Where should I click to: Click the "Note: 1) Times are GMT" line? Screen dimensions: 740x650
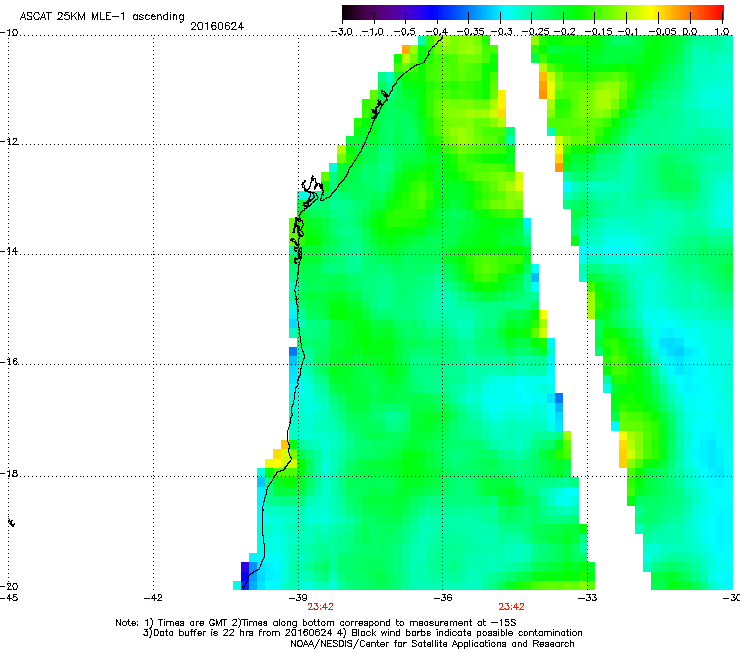316,623
